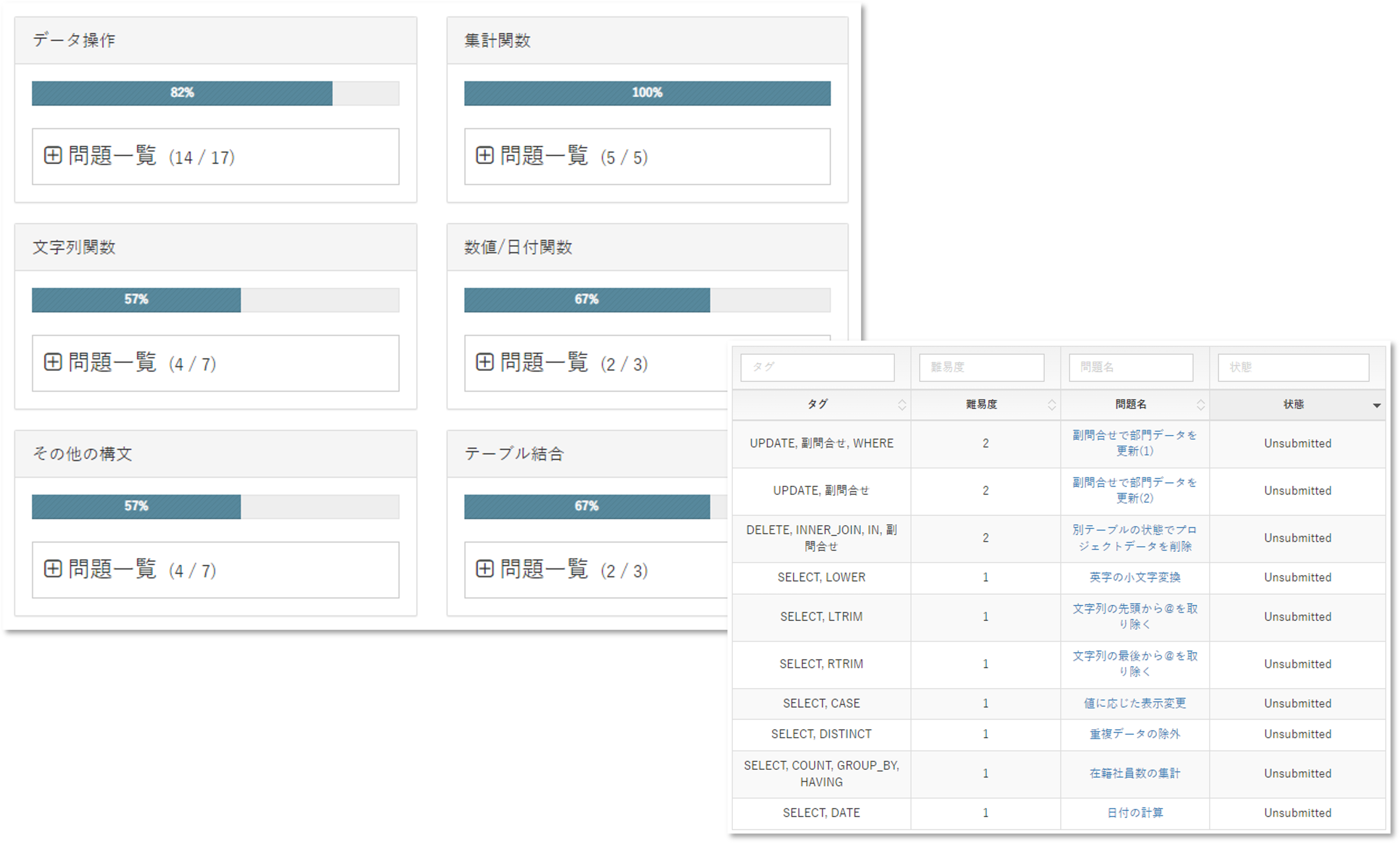
Task: Click the 82% データ操作 progress bar
Action: click(x=182, y=93)
